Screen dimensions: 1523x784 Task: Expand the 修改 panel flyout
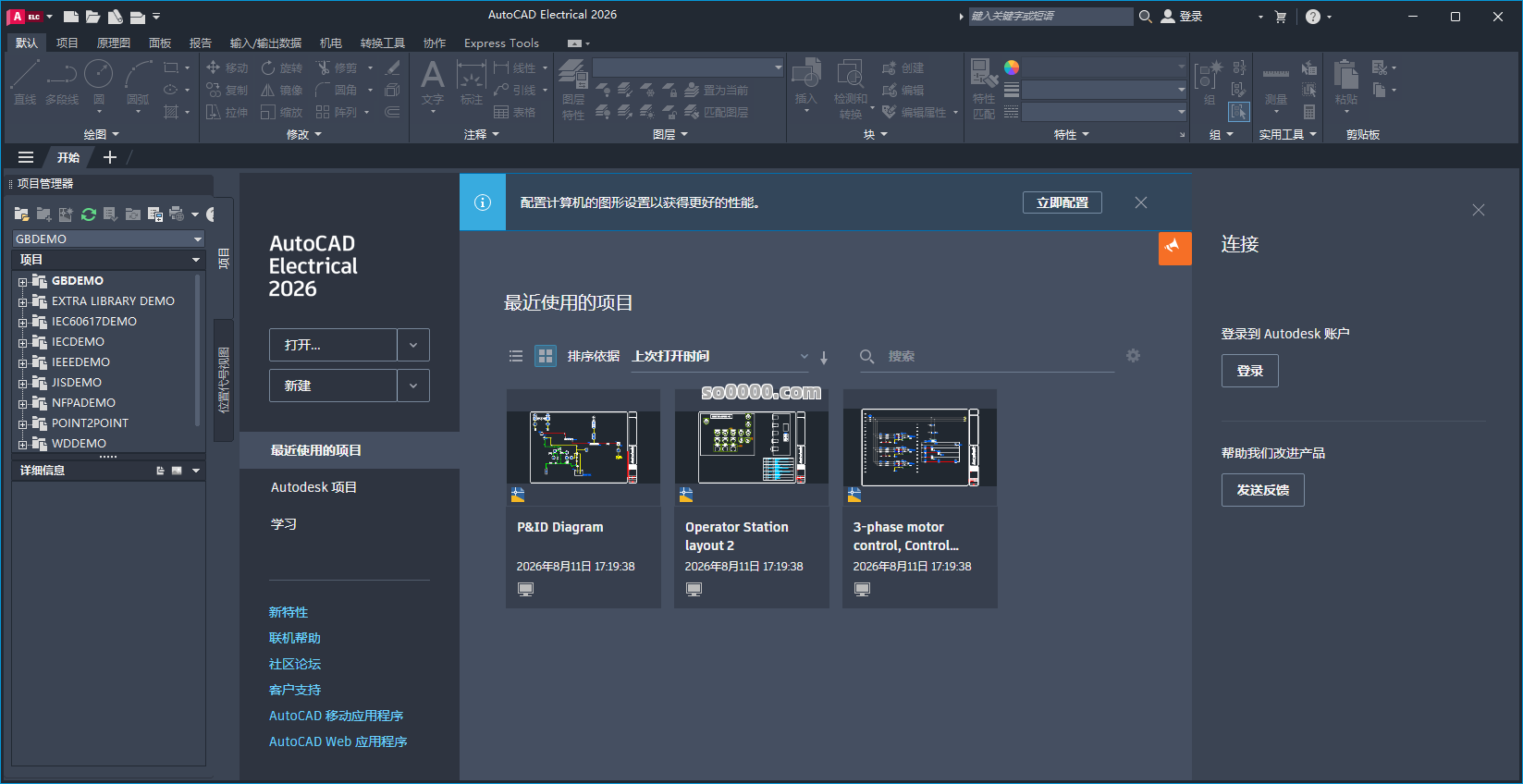tap(304, 135)
